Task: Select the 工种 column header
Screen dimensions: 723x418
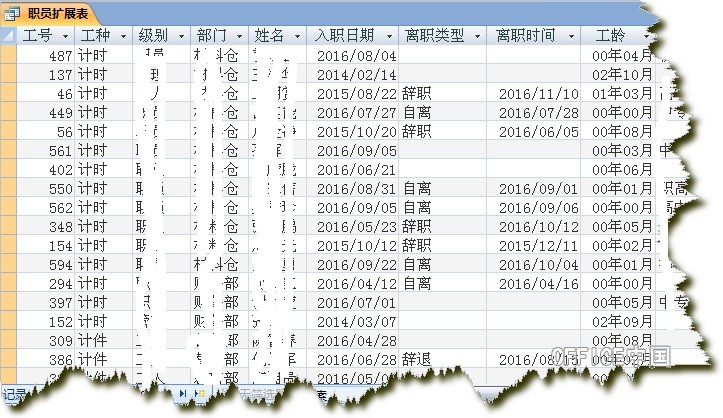Action: coord(103,35)
